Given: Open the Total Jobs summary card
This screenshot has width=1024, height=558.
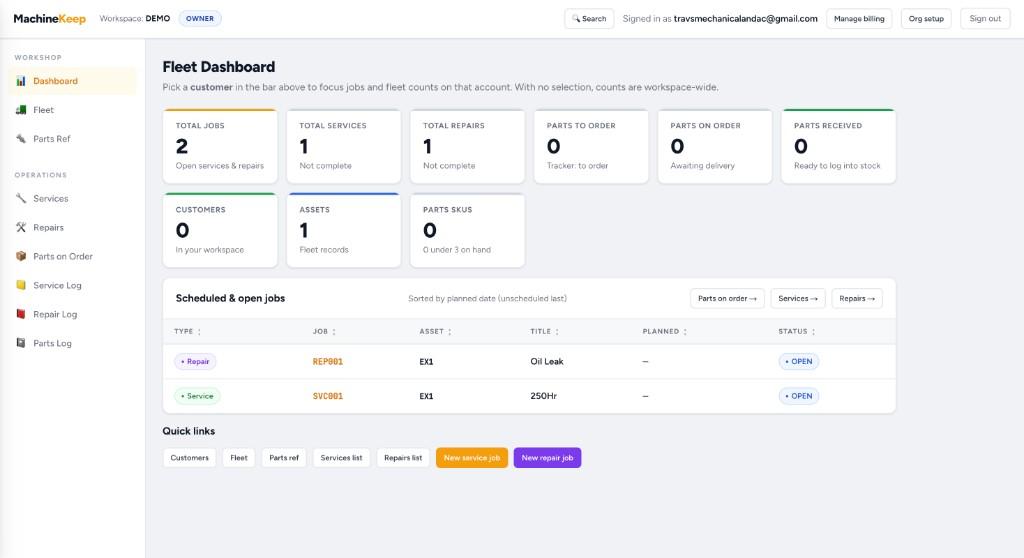Looking at the screenshot, I should (220, 146).
